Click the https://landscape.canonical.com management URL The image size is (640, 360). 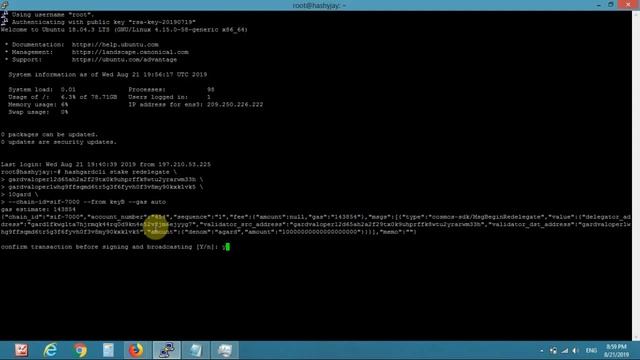[x=130, y=52]
